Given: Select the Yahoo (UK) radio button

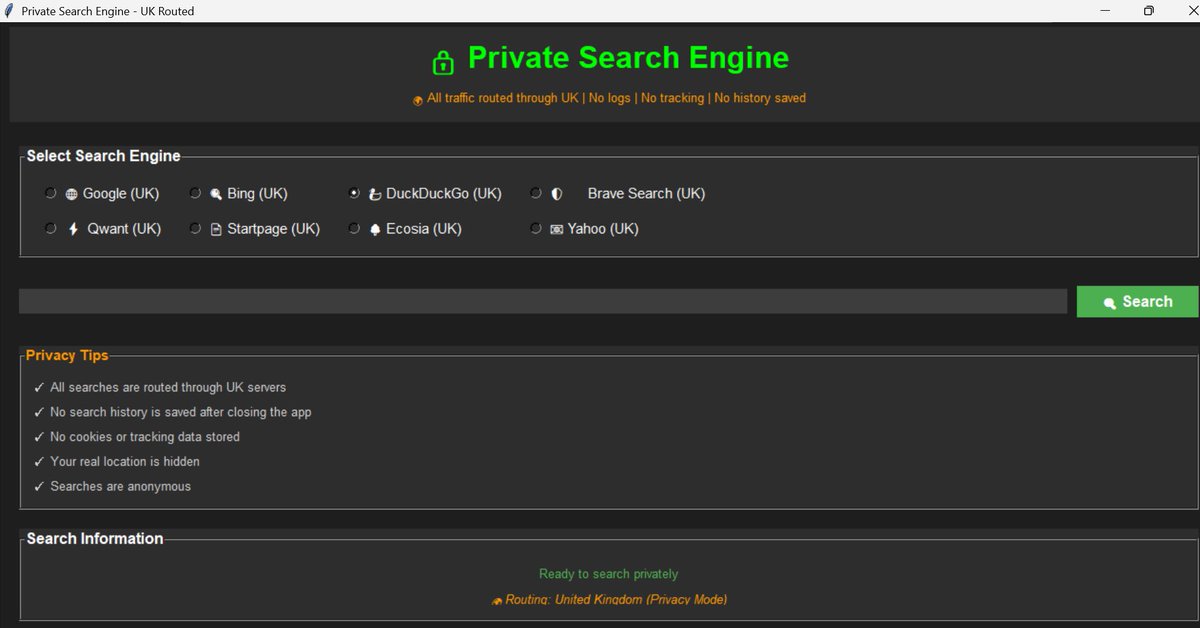Looking at the screenshot, I should click(x=536, y=228).
